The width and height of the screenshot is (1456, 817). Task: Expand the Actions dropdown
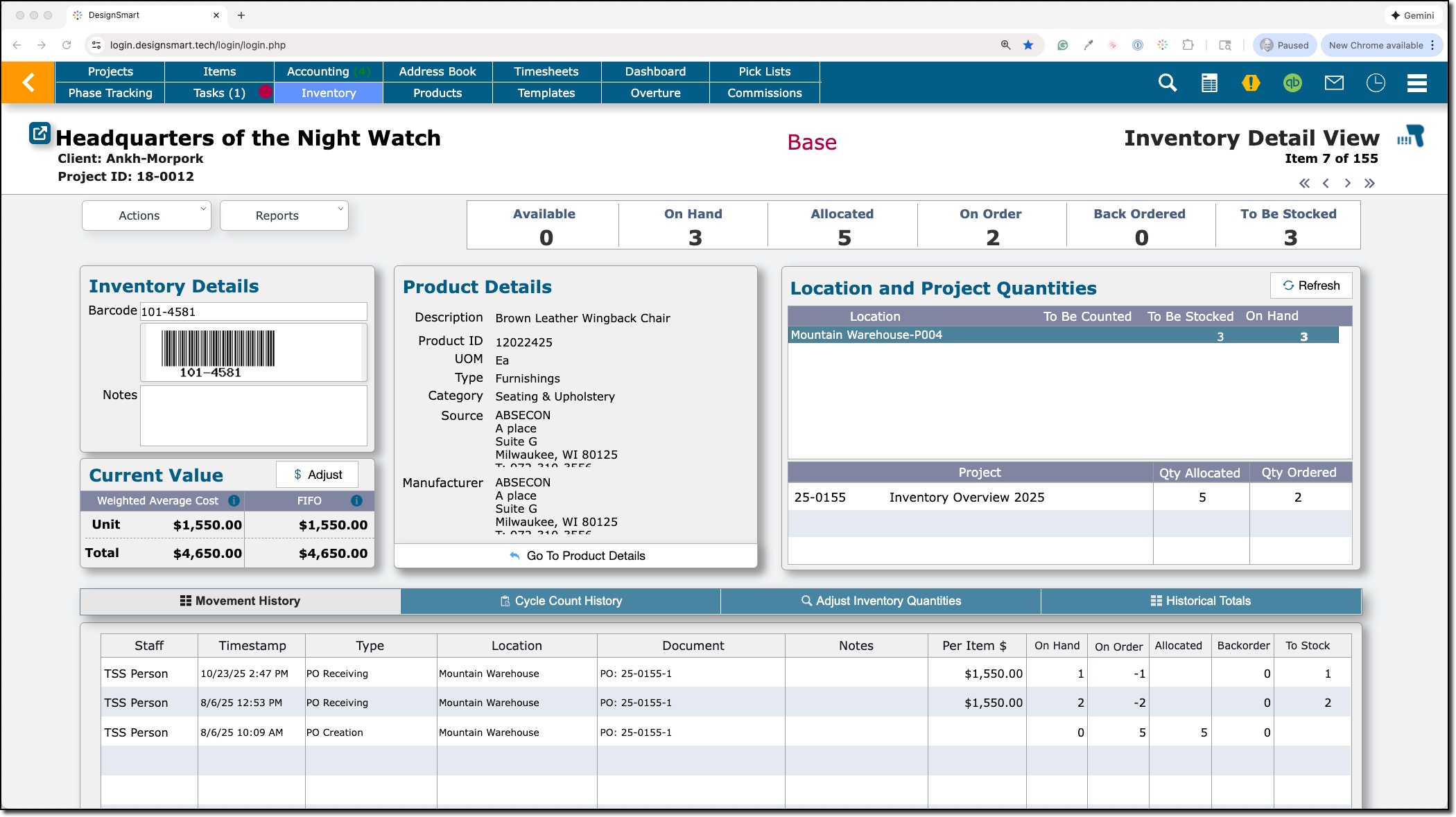pos(146,216)
